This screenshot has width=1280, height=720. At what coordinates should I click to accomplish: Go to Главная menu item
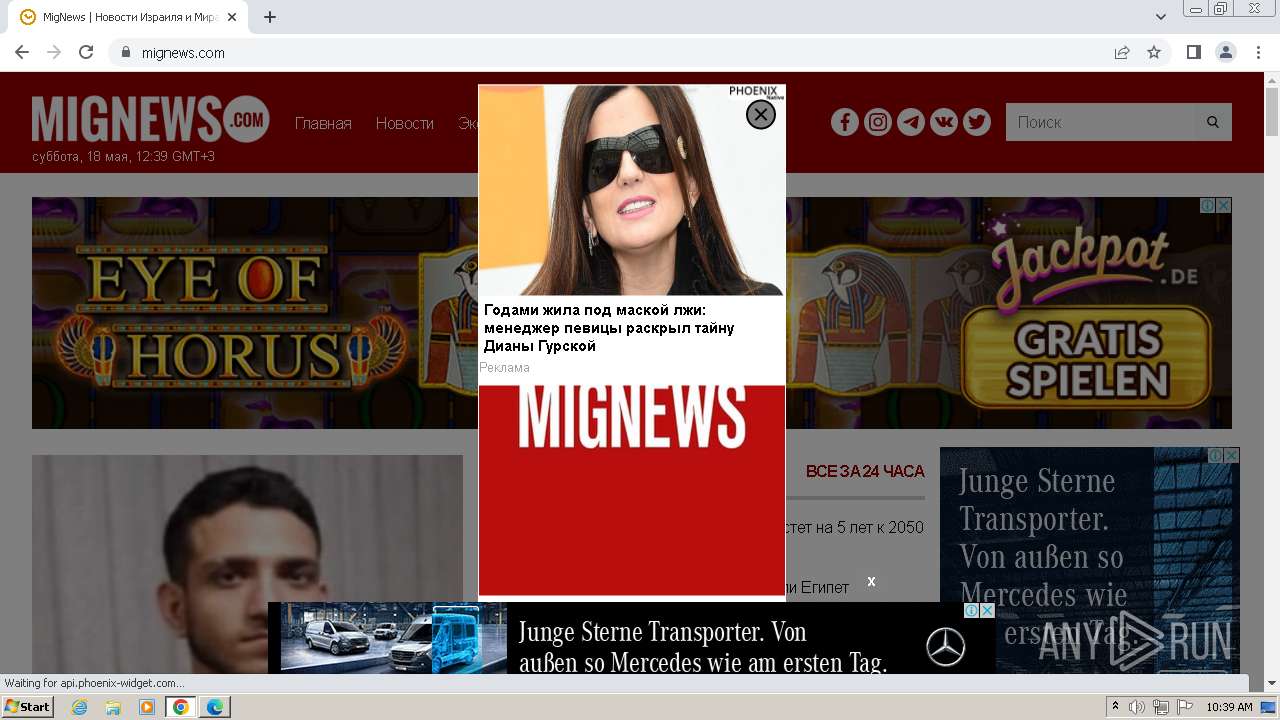click(323, 123)
